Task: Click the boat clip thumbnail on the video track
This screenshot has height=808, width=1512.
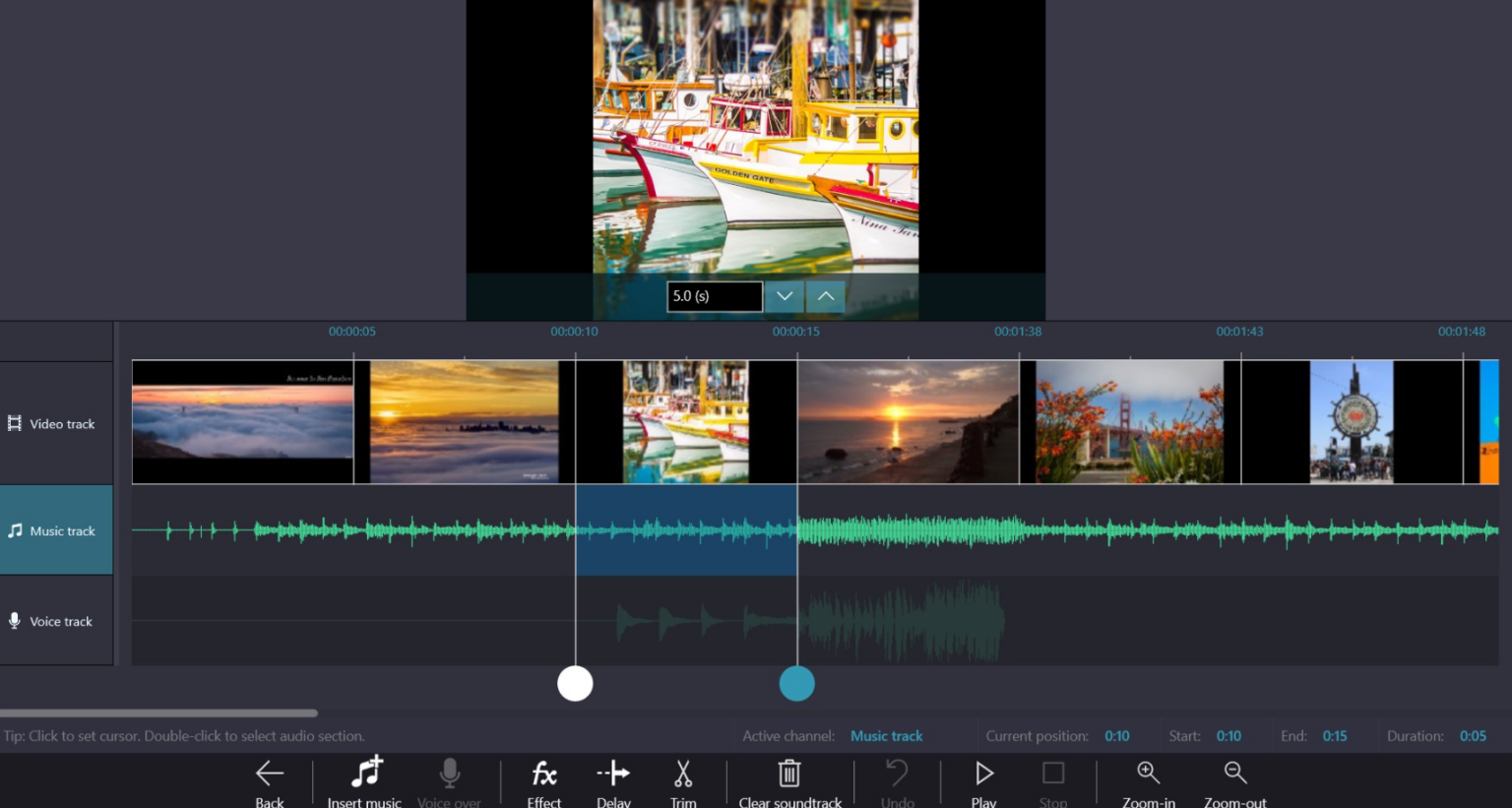Action: point(686,421)
